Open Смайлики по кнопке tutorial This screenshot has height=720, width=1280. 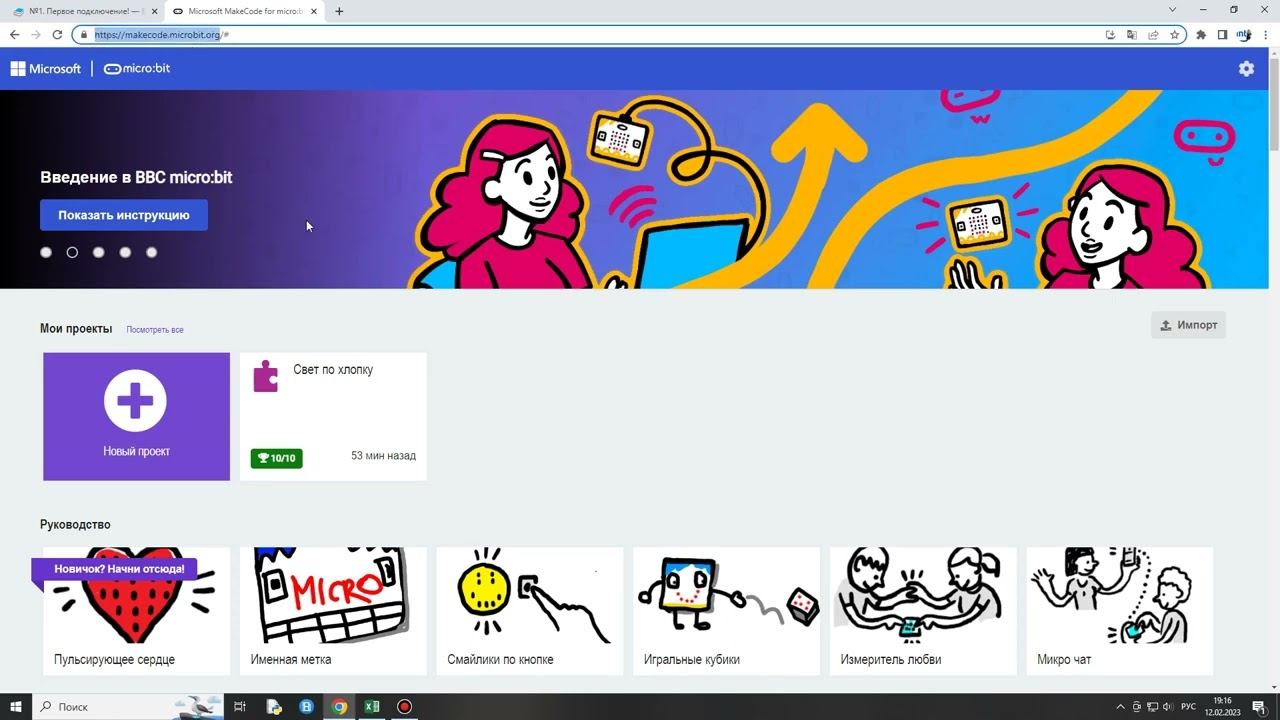coord(530,611)
